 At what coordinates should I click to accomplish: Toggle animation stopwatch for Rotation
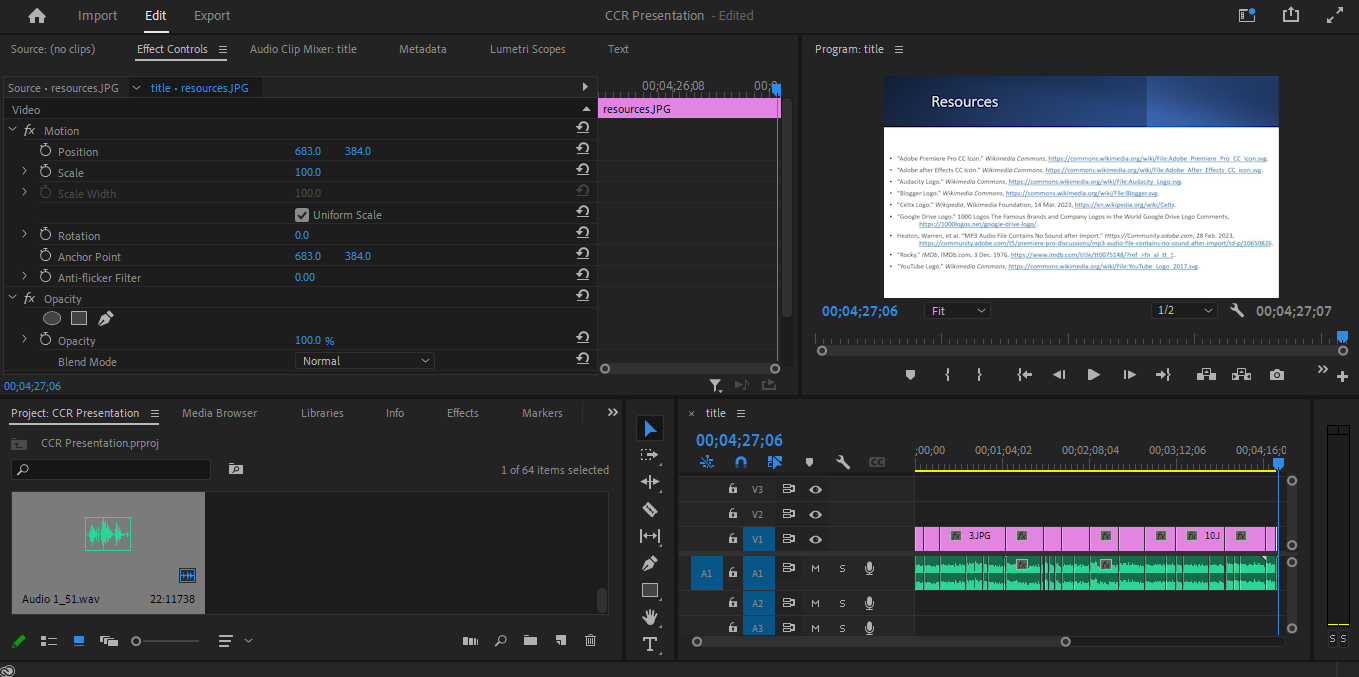point(45,234)
